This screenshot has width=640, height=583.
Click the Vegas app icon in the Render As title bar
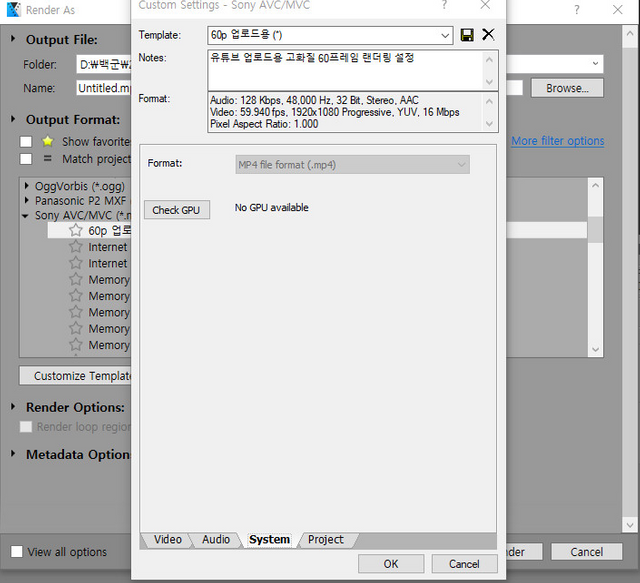14,10
